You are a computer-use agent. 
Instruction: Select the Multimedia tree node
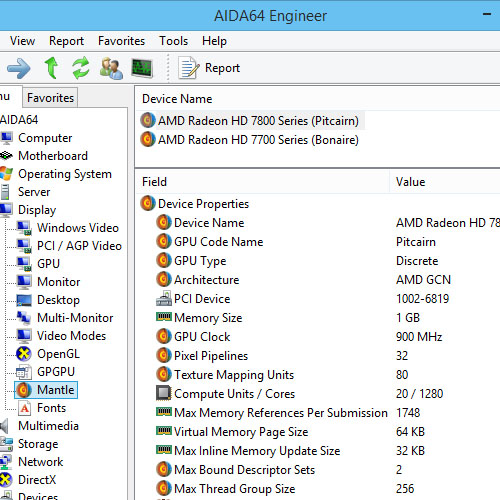(48, 426)
